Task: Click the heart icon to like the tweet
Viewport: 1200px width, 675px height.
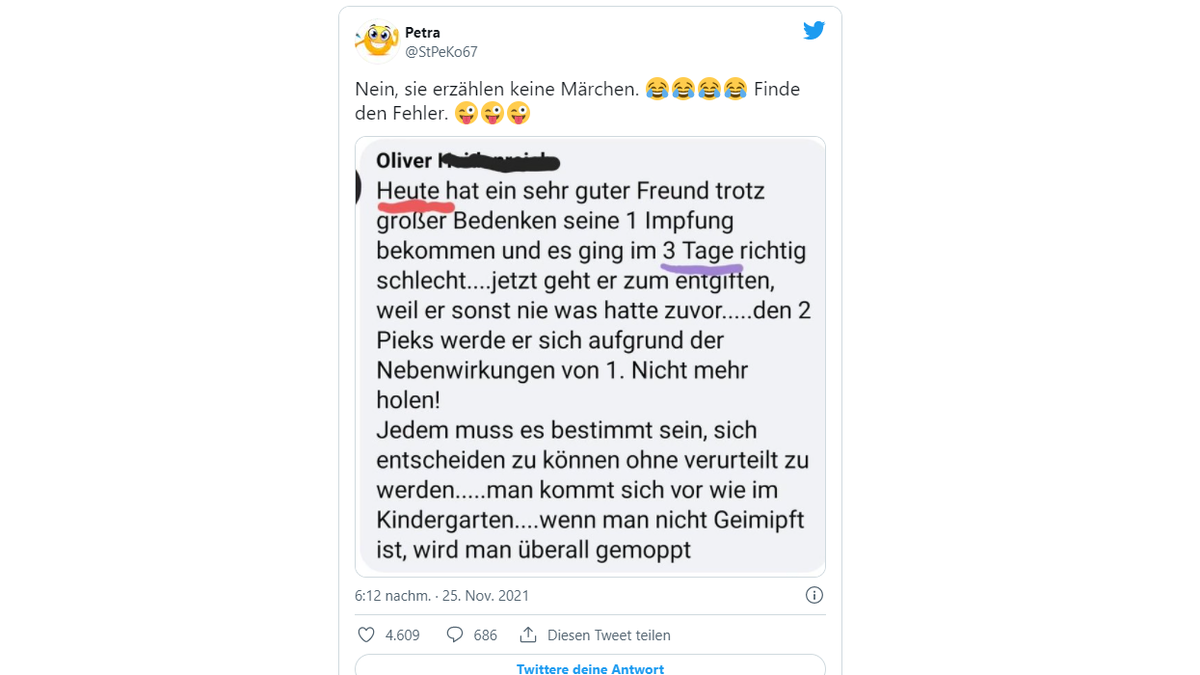Action: (x=366, y=634)
